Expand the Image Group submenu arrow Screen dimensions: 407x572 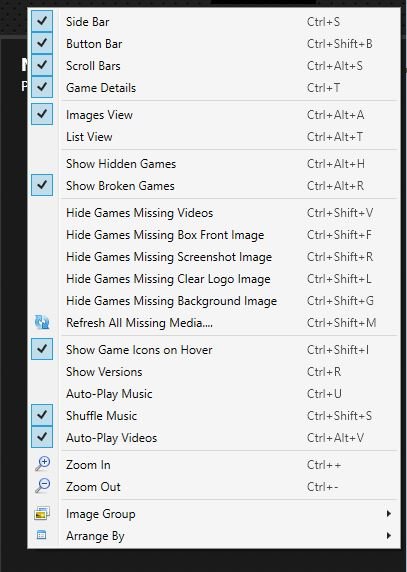click(x=389, y=514)
